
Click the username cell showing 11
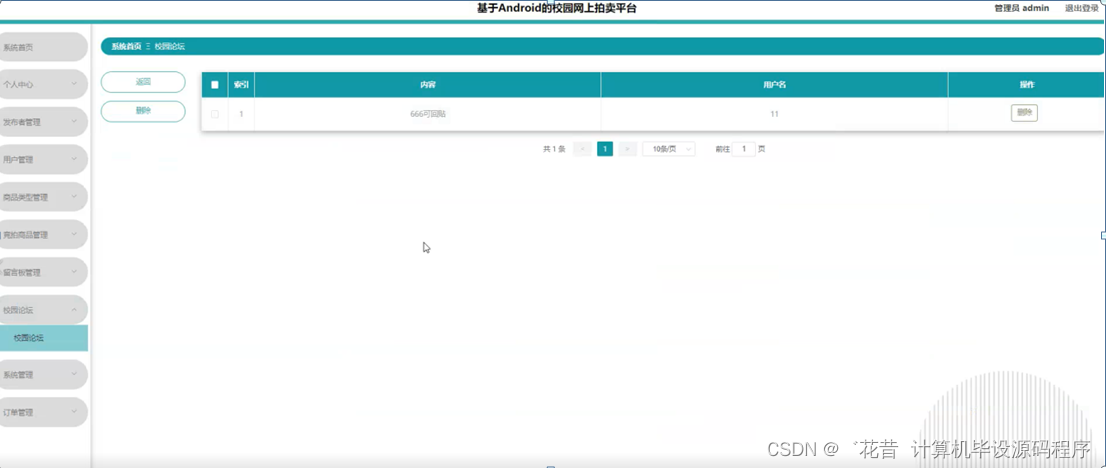774,114
